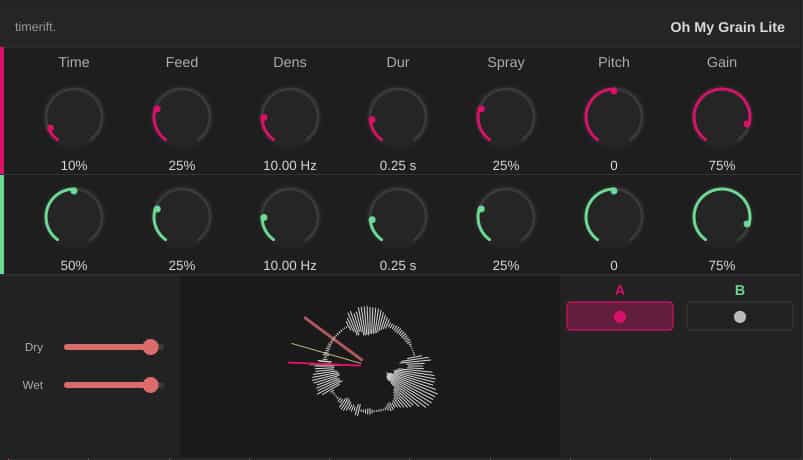The image size is (803, 460).
Task: Click the Spray 25% value in green row
Action: coord(506,265)
